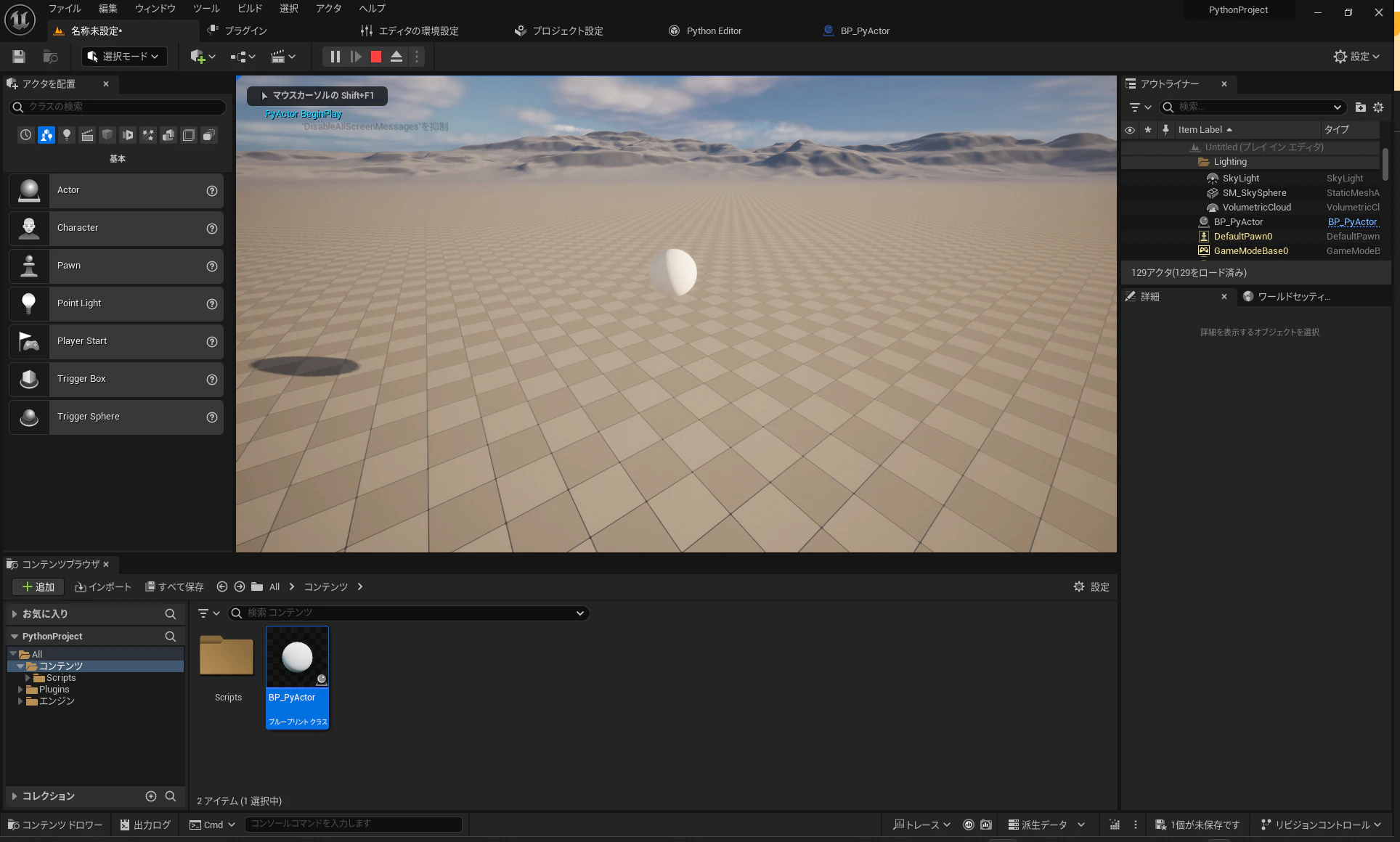This screenshot has width=1400, height=842.
Task: Go back in Content Browser history
Action: pyautogui.click(x=222, y=586)
